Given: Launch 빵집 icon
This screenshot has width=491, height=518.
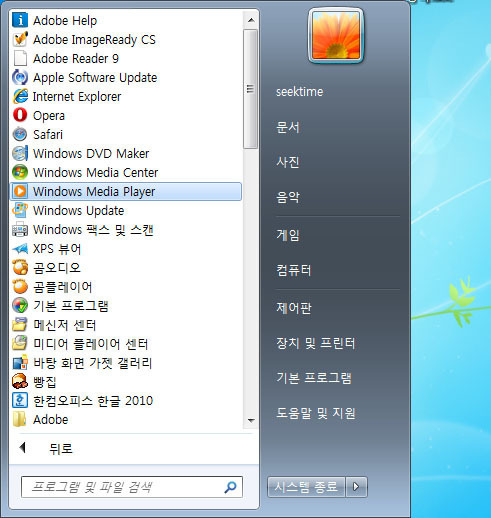Looking at the screenshot, I should coord(20,381).
